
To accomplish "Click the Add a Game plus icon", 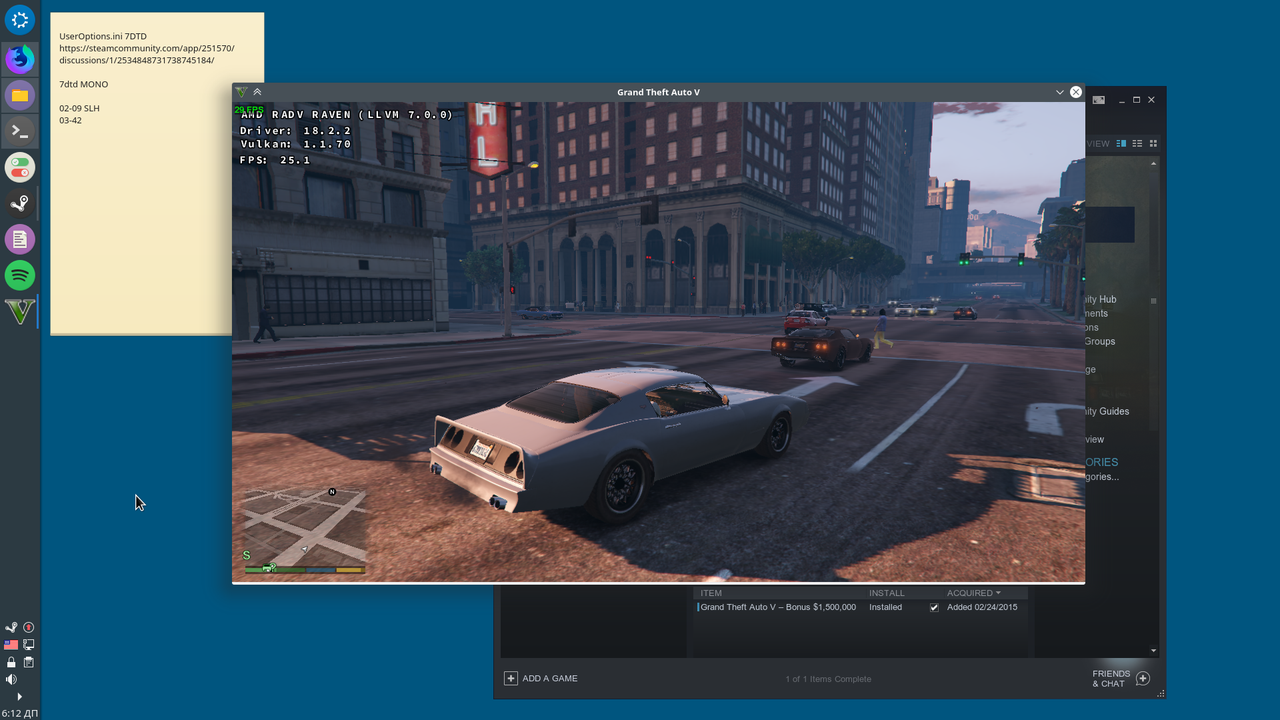I will (510, 678).
